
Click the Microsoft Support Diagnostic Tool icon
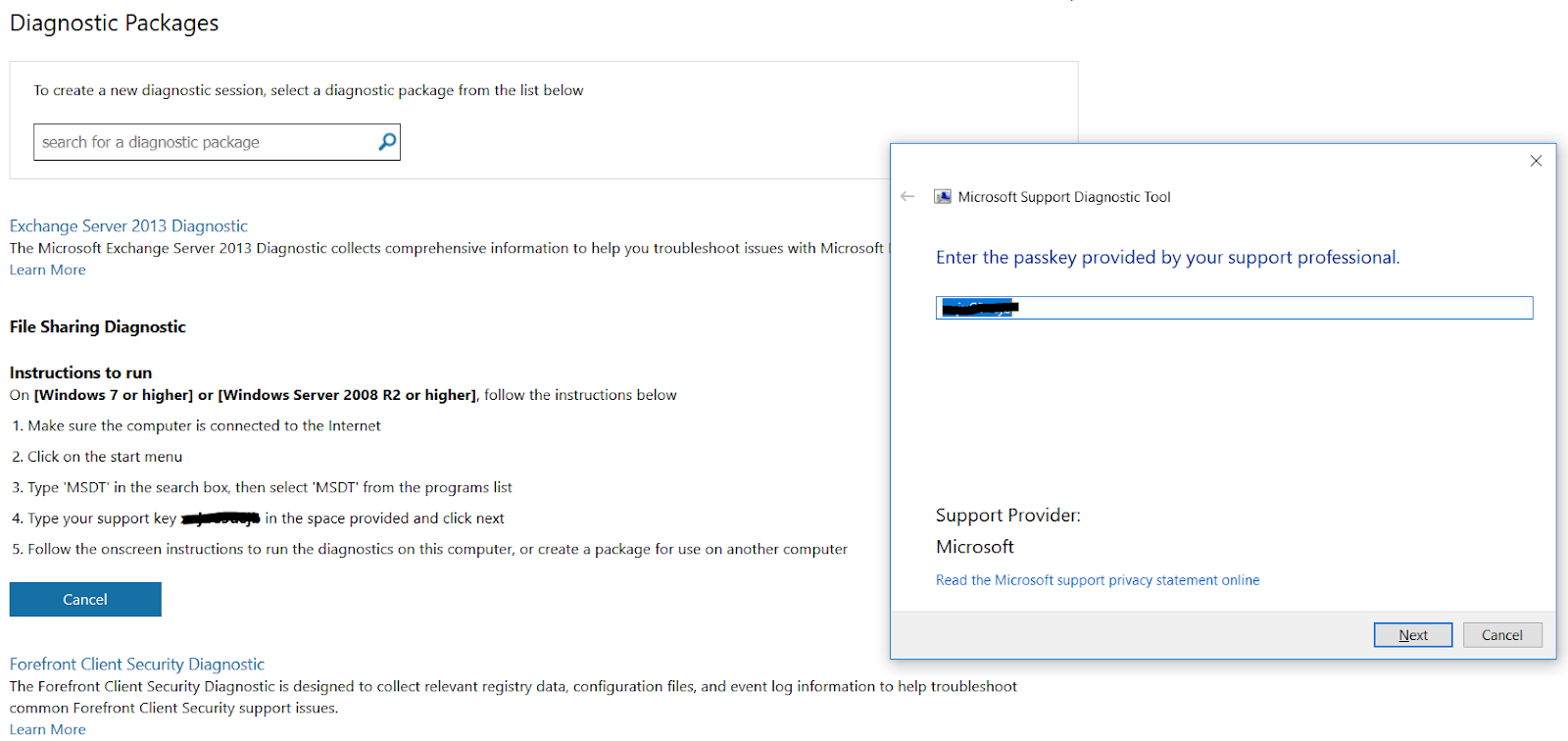point(944,196)
